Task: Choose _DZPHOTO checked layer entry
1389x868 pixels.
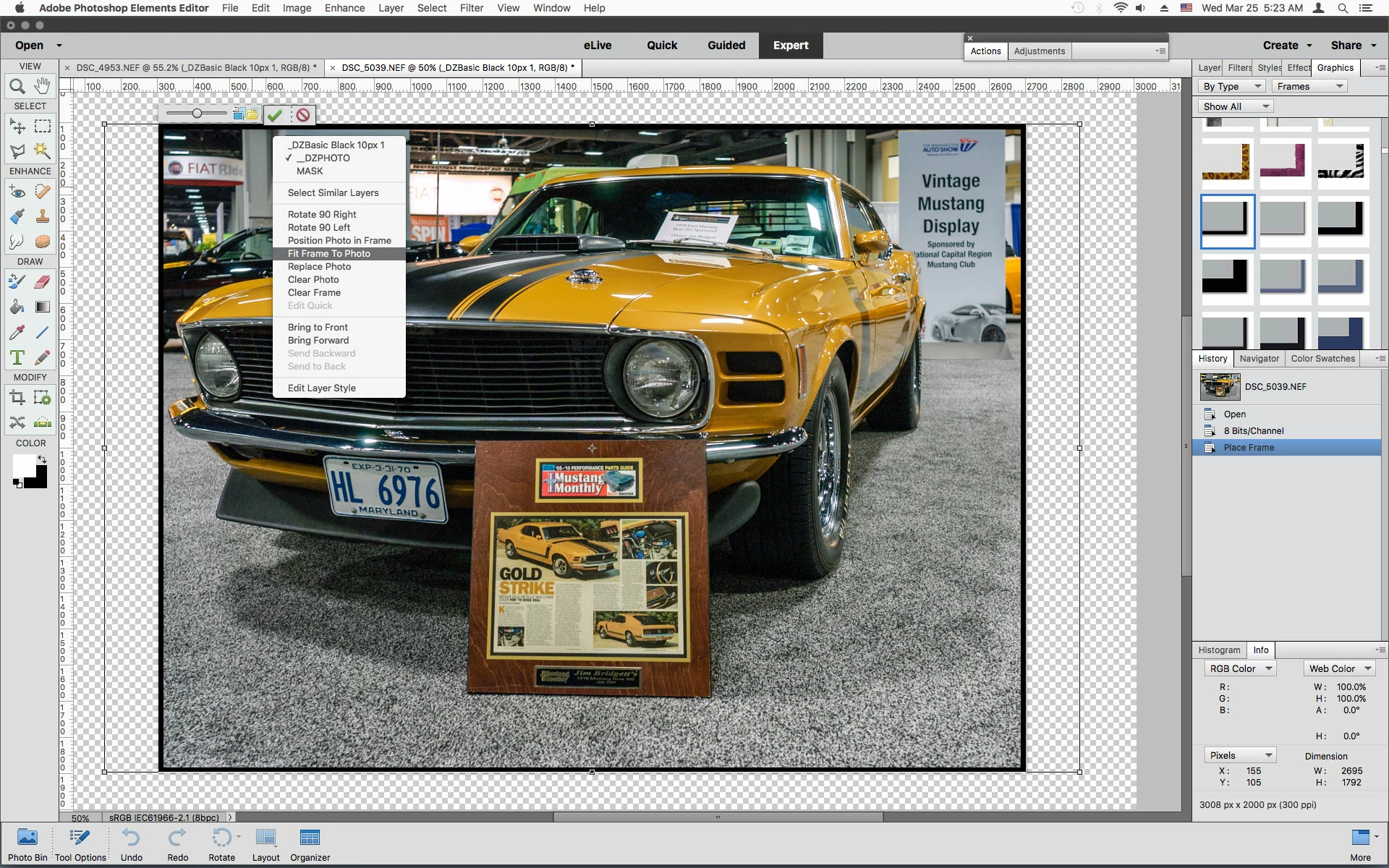Action: 323,158
